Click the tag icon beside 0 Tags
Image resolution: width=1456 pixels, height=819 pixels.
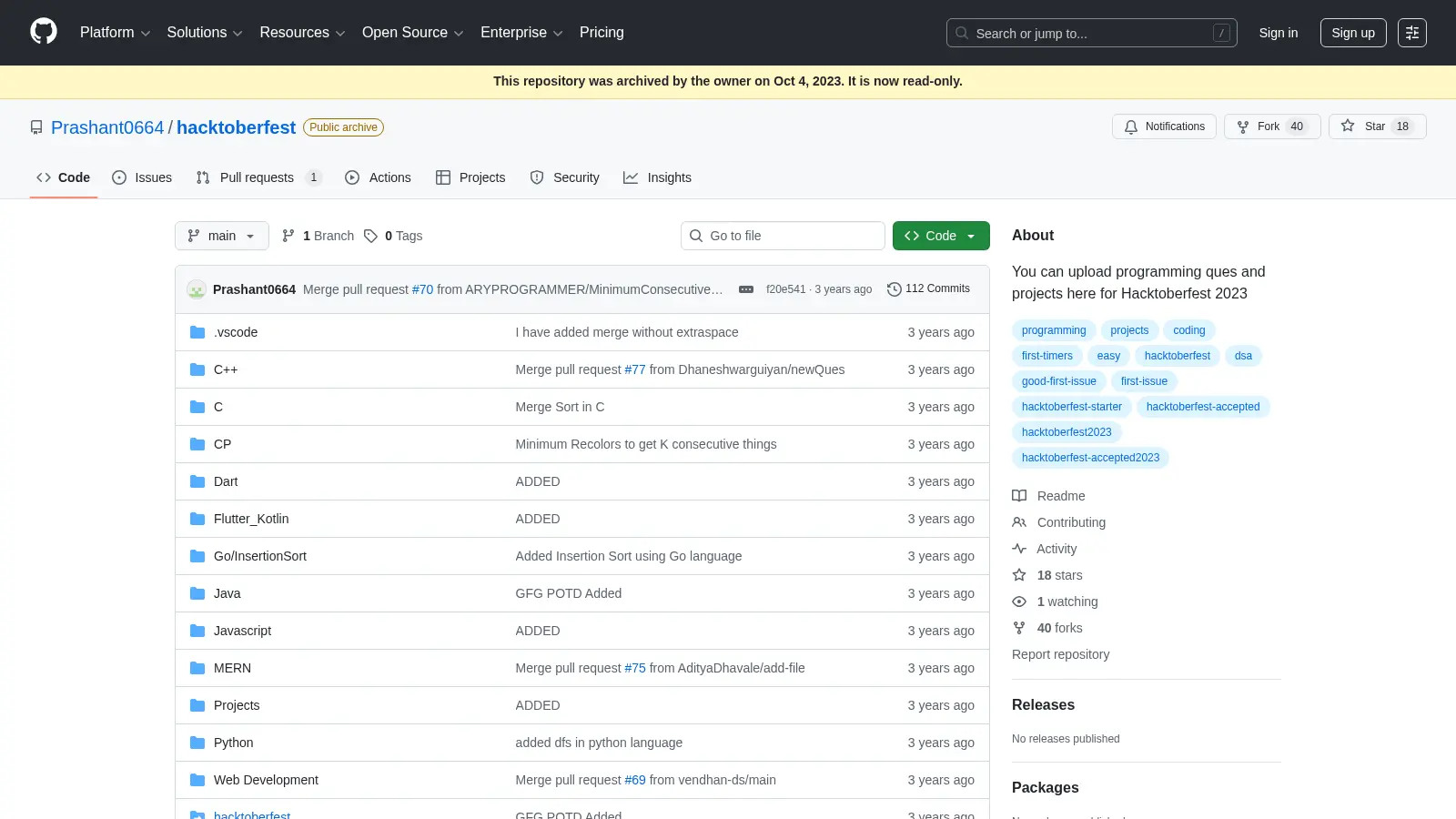[370, 236]
